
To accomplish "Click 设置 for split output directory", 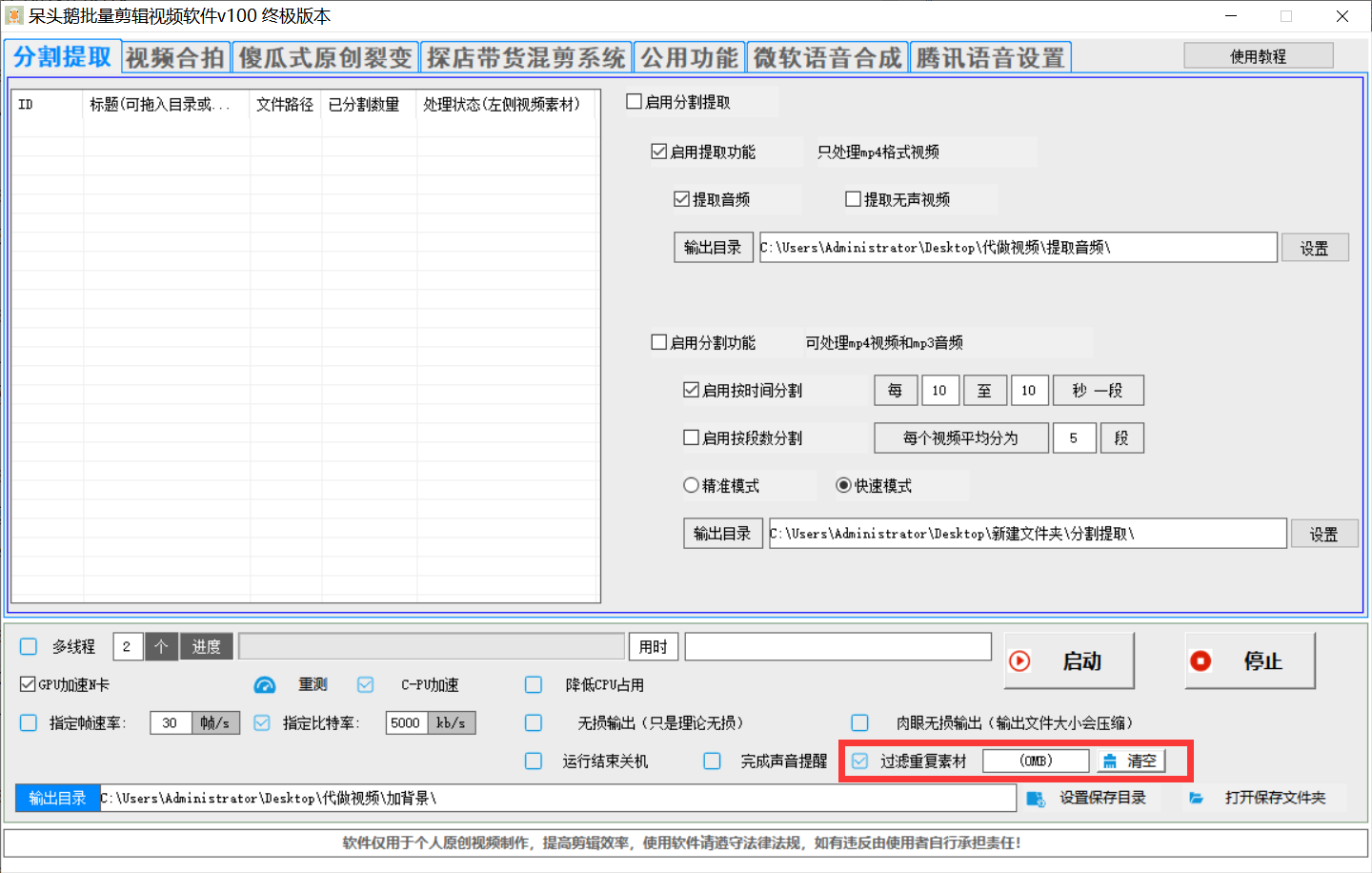I will click(x=1324, y=534).
